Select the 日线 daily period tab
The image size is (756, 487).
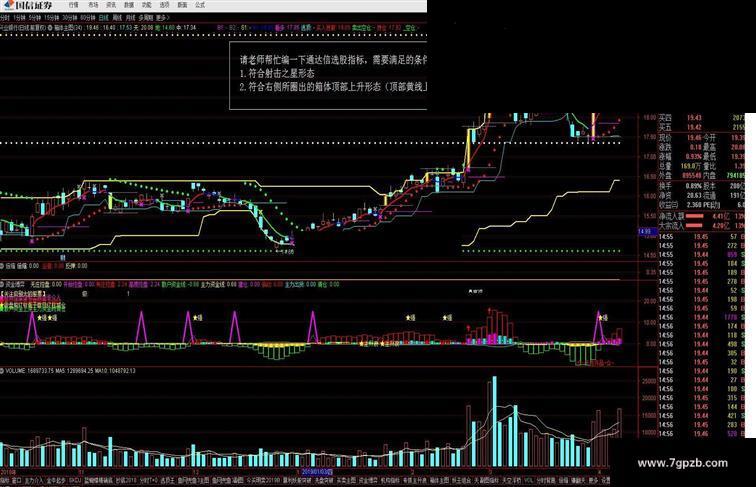[104, 17]
